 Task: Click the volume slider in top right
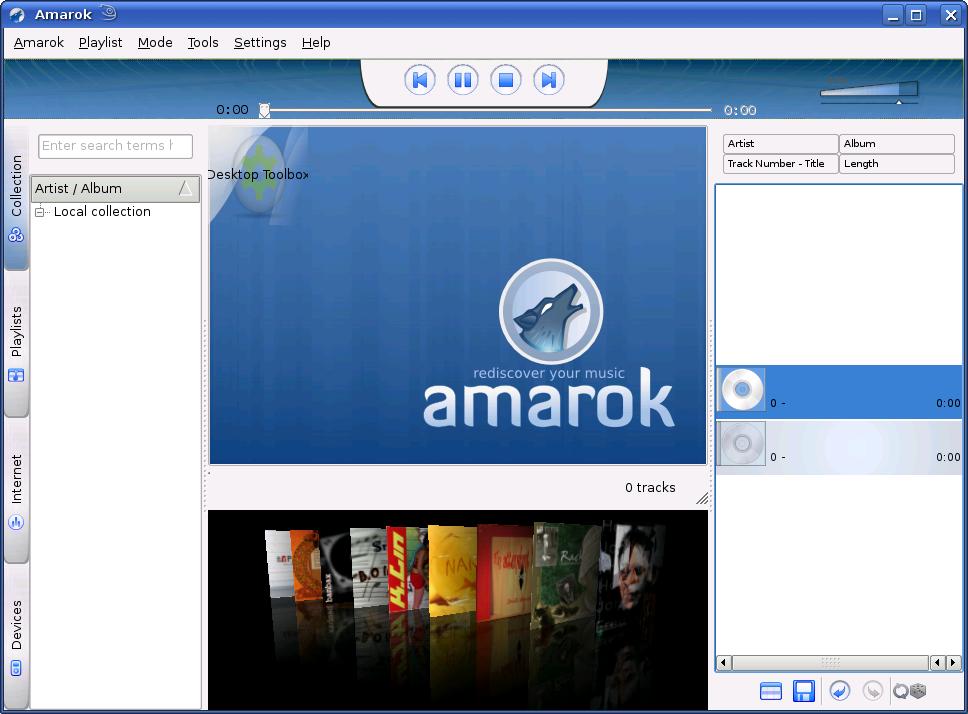click(x=868, y=91)
